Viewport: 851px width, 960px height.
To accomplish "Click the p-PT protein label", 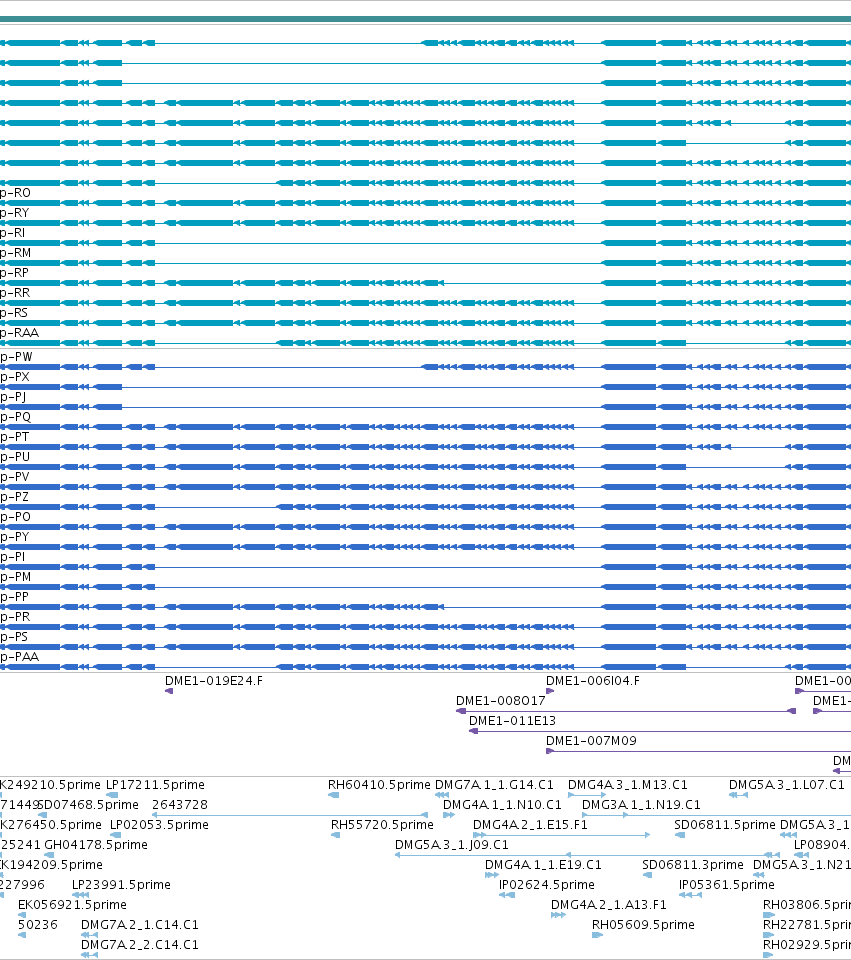I will click(15, 437).
